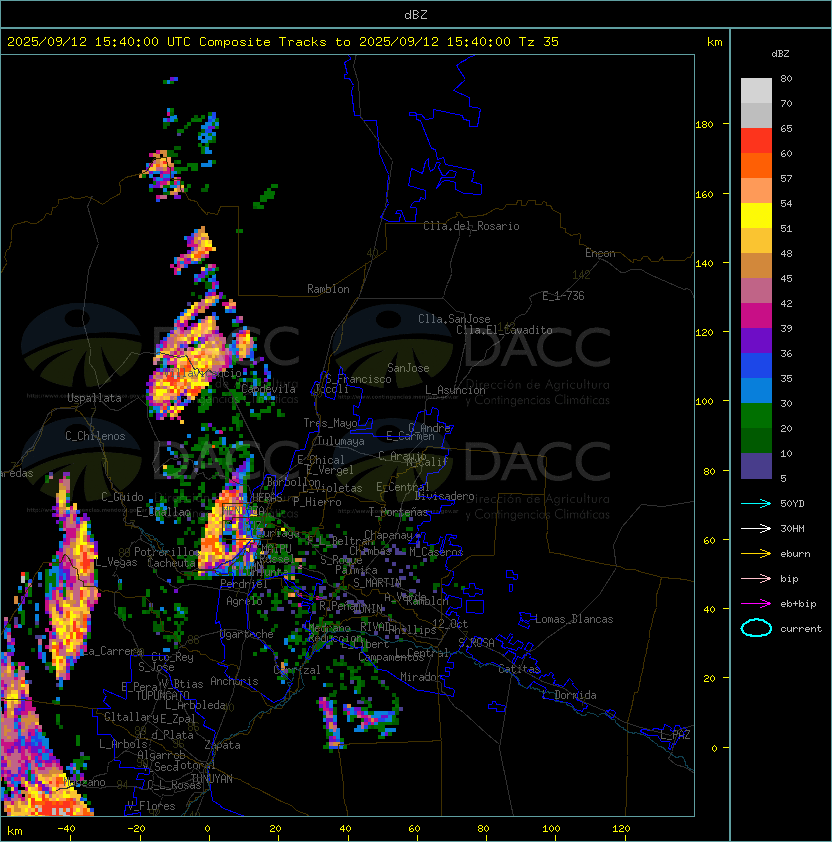
Task: Click the white 30HM arrow symbol
Action: click(756, 528)
